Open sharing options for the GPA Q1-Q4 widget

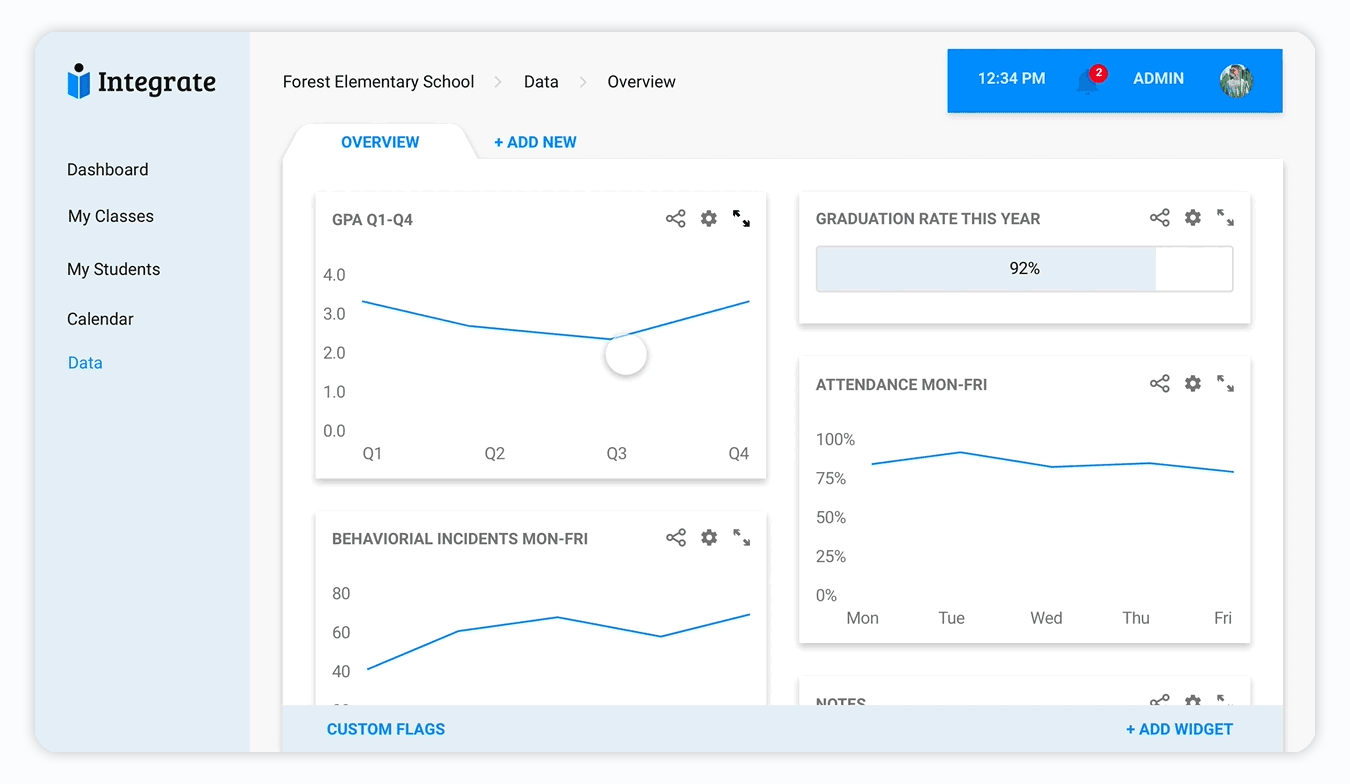(675, 218)
